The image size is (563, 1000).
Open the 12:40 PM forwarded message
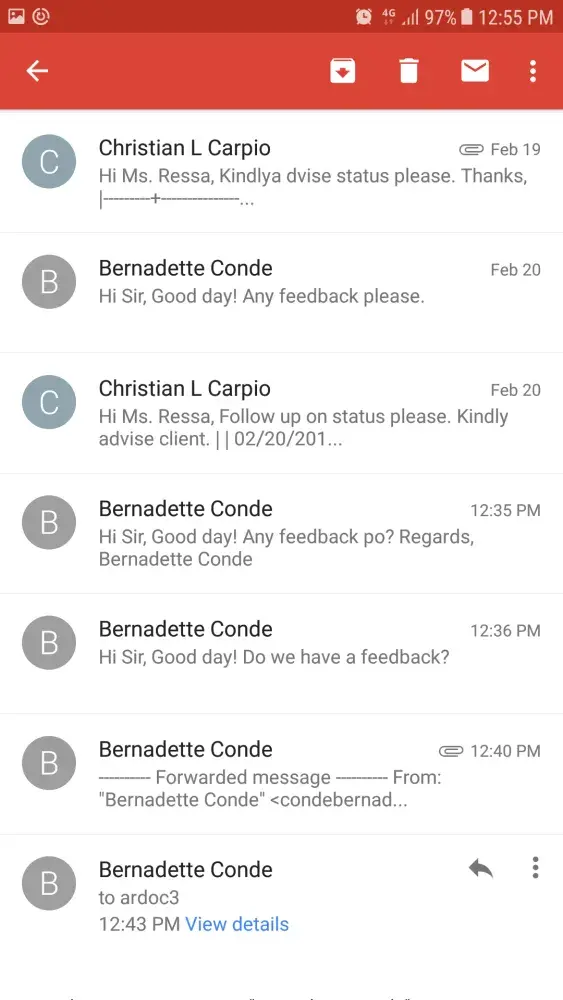tap(281, 774)
